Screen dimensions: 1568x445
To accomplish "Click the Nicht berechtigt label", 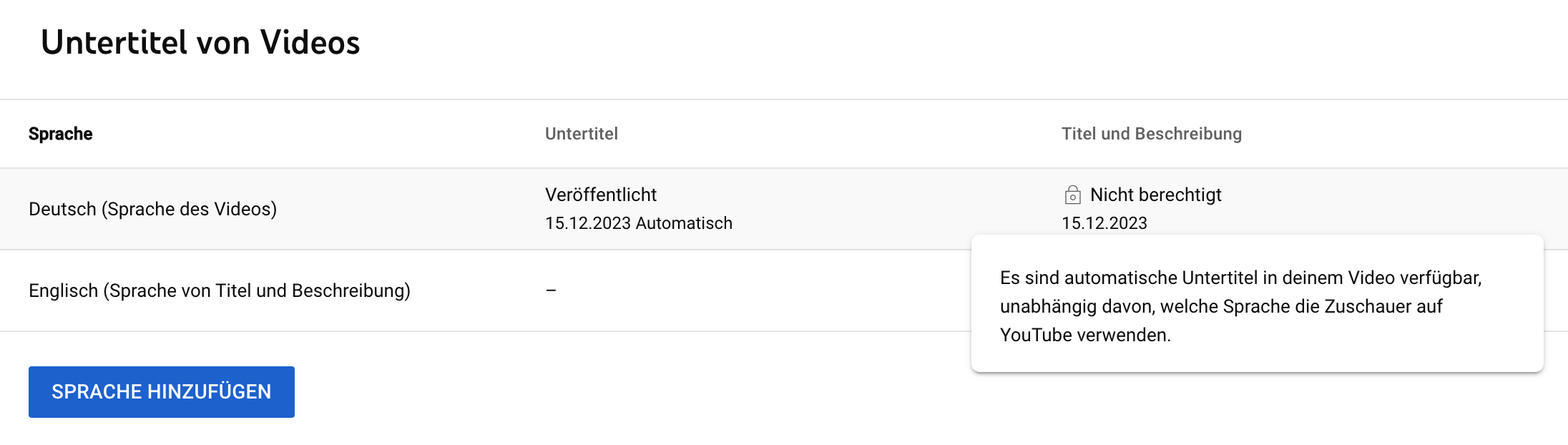I will [x=1155, y=195].
